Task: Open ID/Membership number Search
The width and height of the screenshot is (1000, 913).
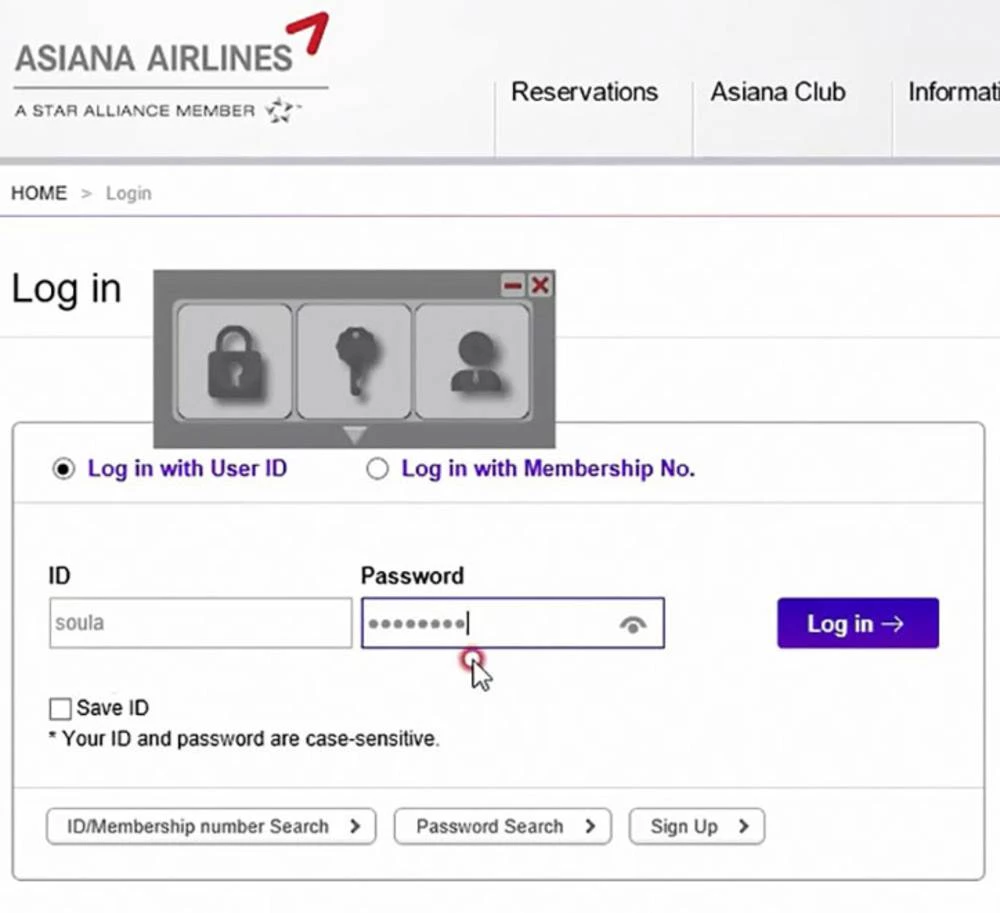Action: (211, 827)
